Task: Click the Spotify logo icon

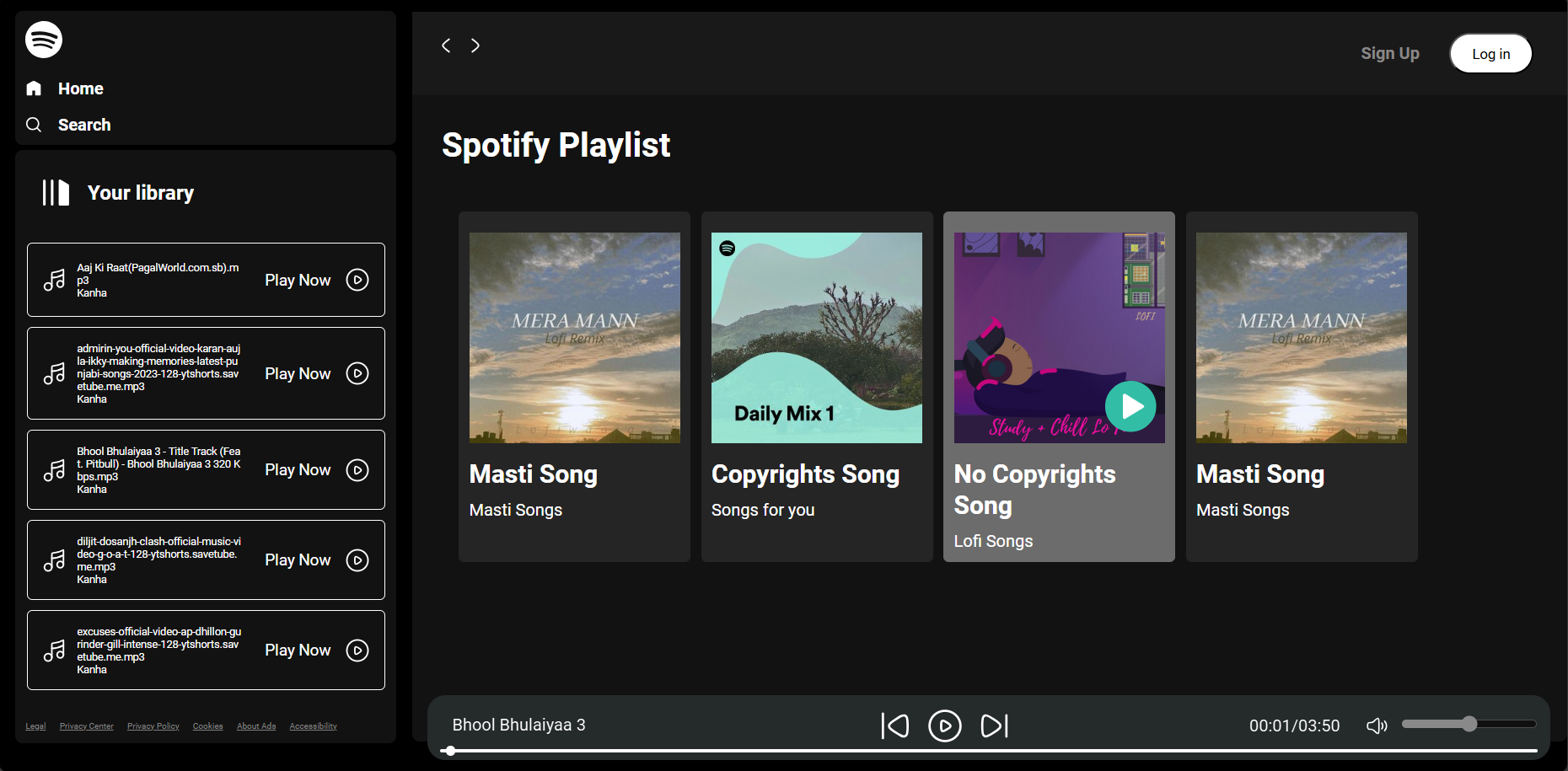Action: pyautogui.click(x=44, y=40)
